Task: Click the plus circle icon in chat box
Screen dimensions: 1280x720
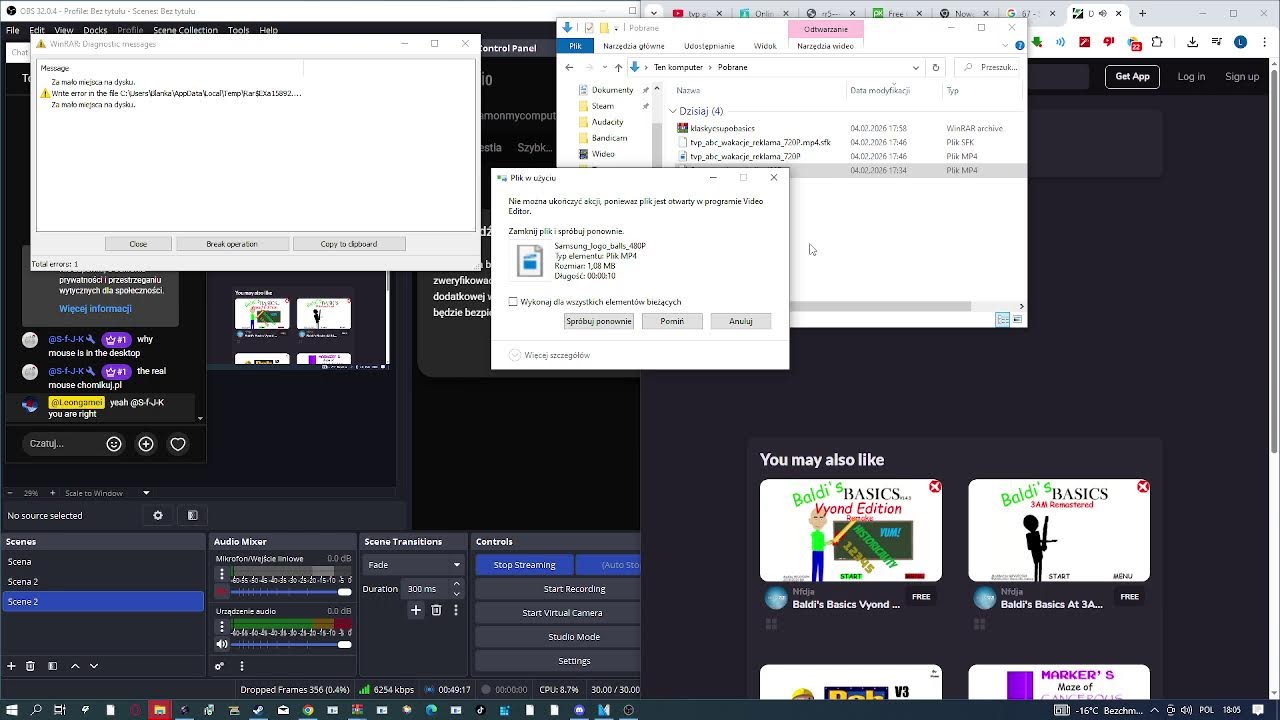Action: point(146,444)
